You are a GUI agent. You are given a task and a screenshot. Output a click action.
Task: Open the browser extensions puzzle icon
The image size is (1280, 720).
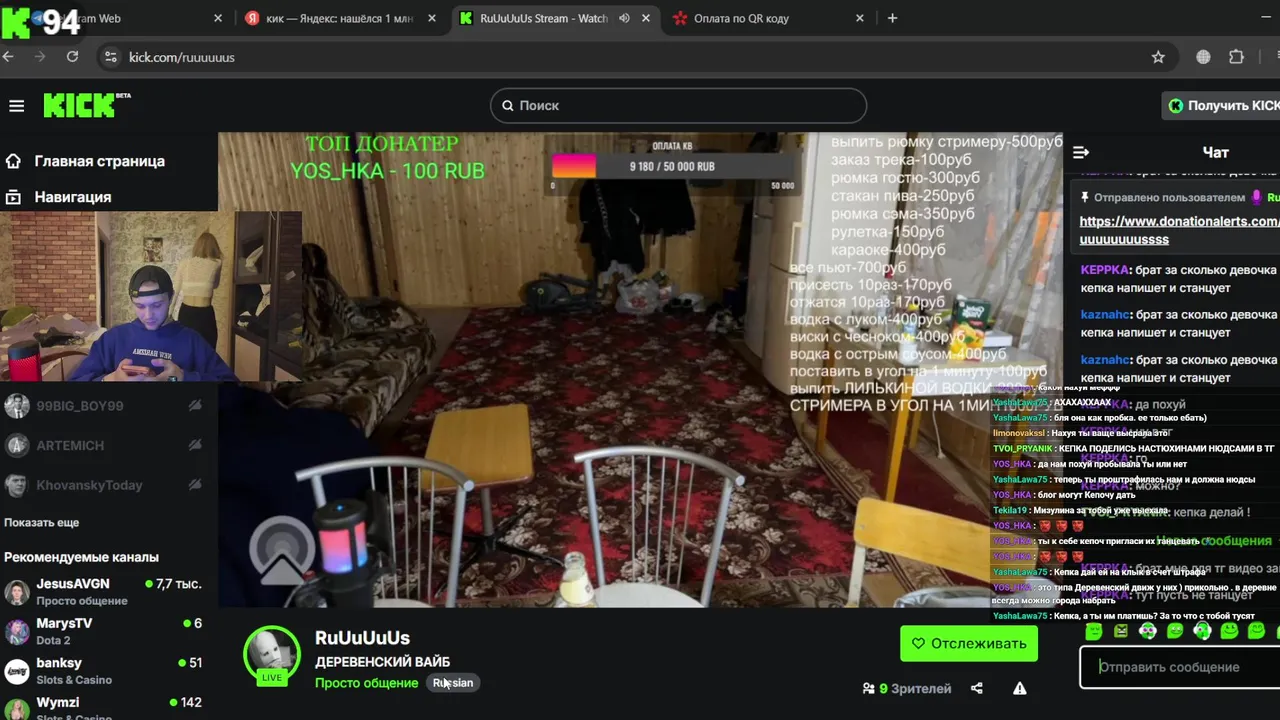coord(1237,57)
